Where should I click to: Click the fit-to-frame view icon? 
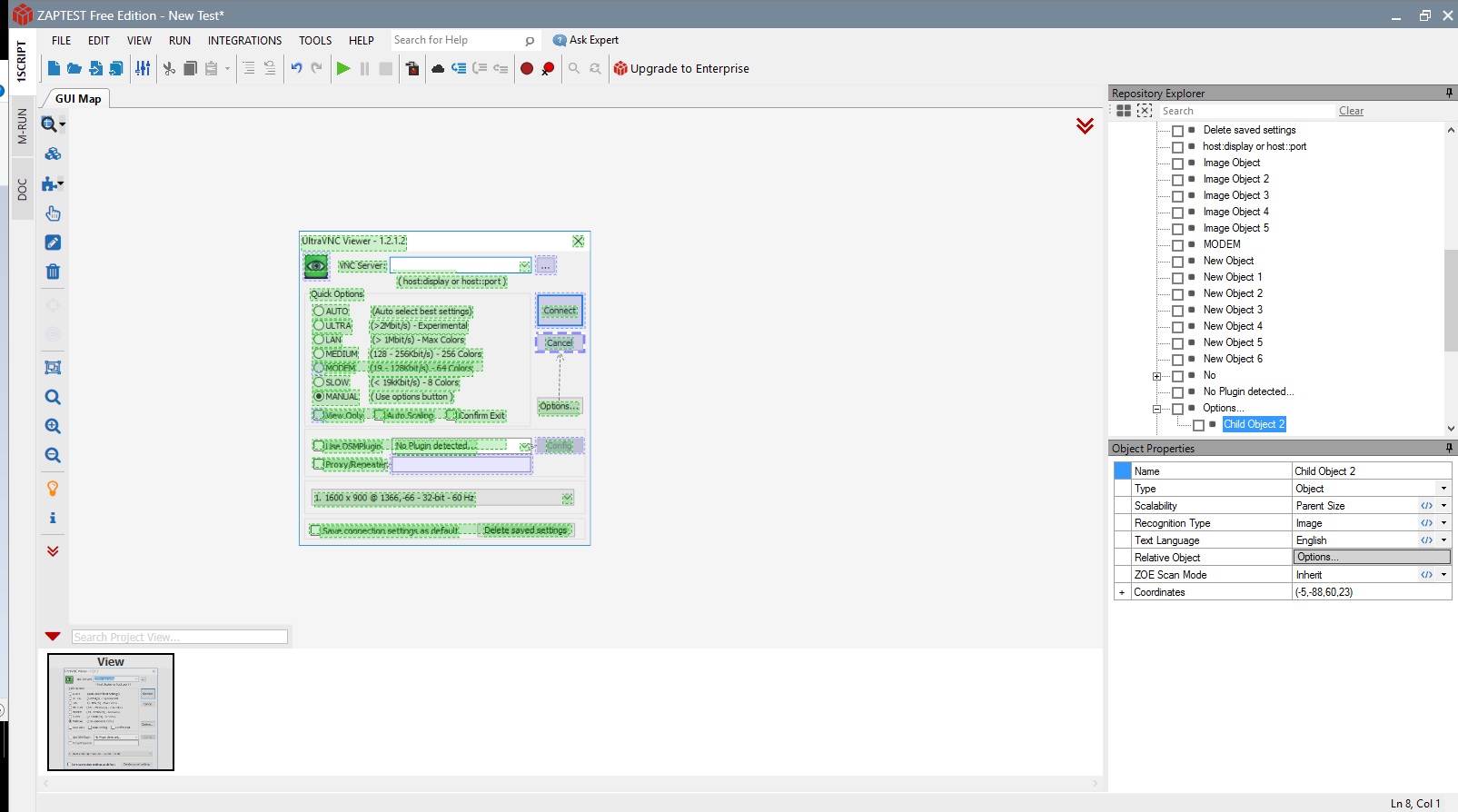pos(53,368)
